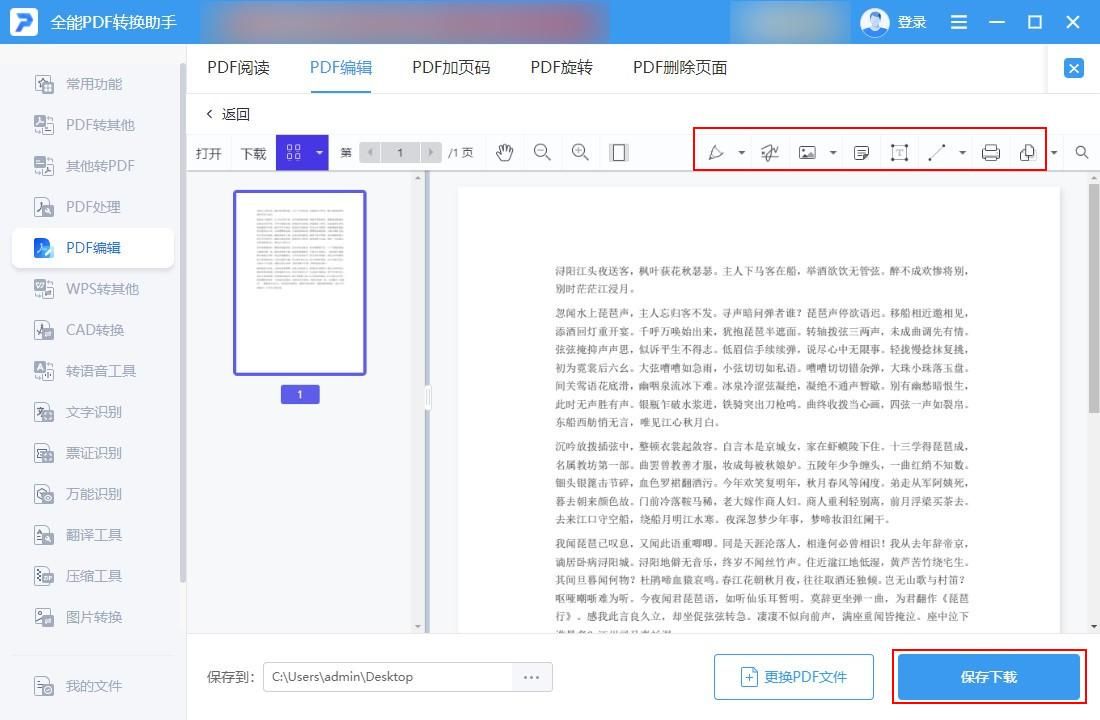Switch to the PDF编辑 tab

point(341,67)
